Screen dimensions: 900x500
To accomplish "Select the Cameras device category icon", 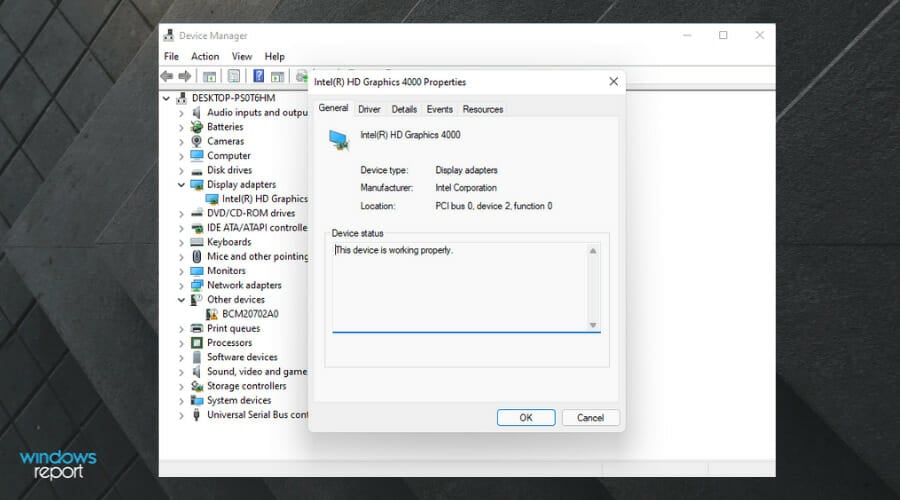I will click(x=197, y=141).
